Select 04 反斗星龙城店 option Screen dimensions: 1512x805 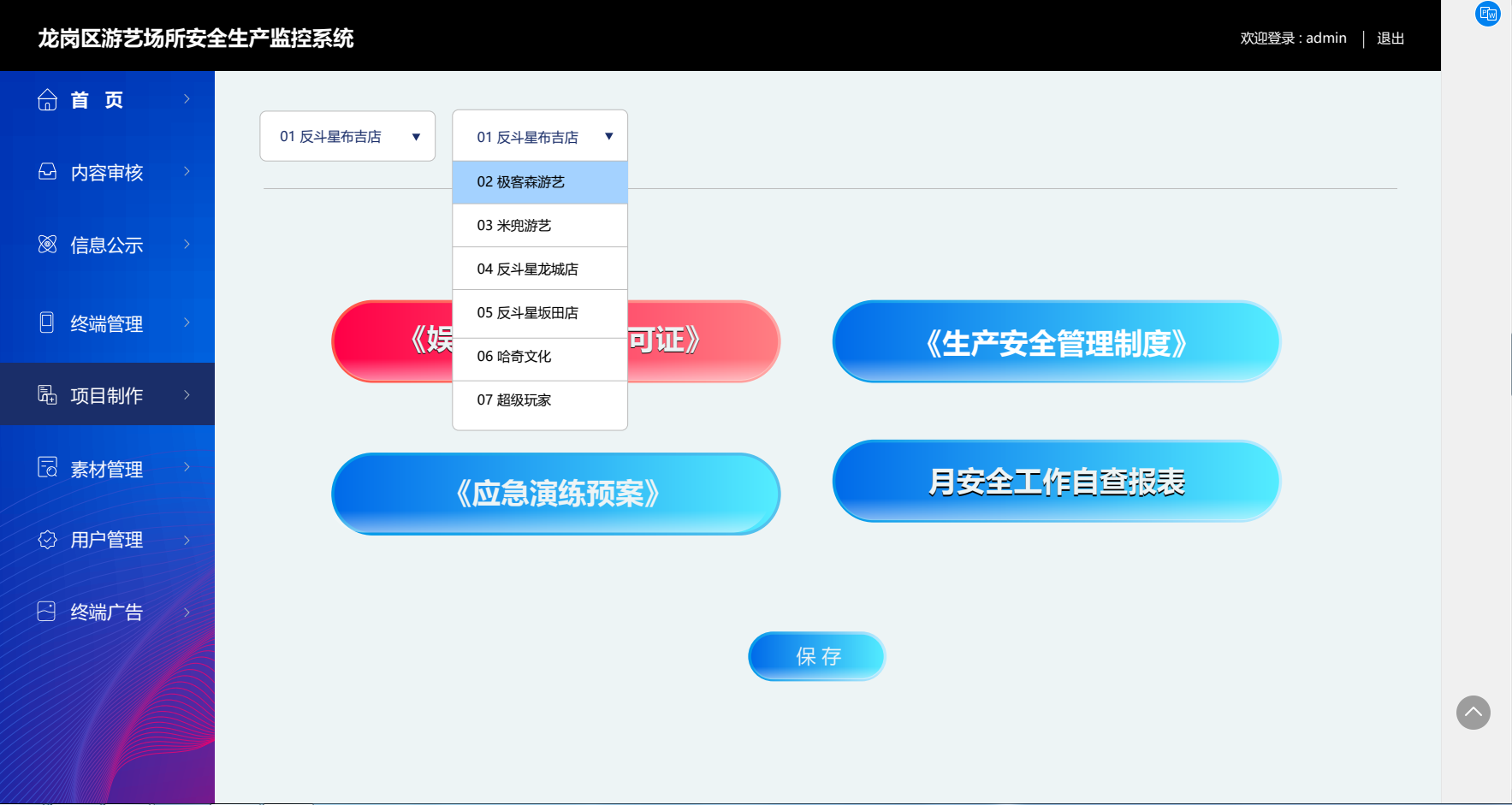pyautogui.click(x=540, y=269)
